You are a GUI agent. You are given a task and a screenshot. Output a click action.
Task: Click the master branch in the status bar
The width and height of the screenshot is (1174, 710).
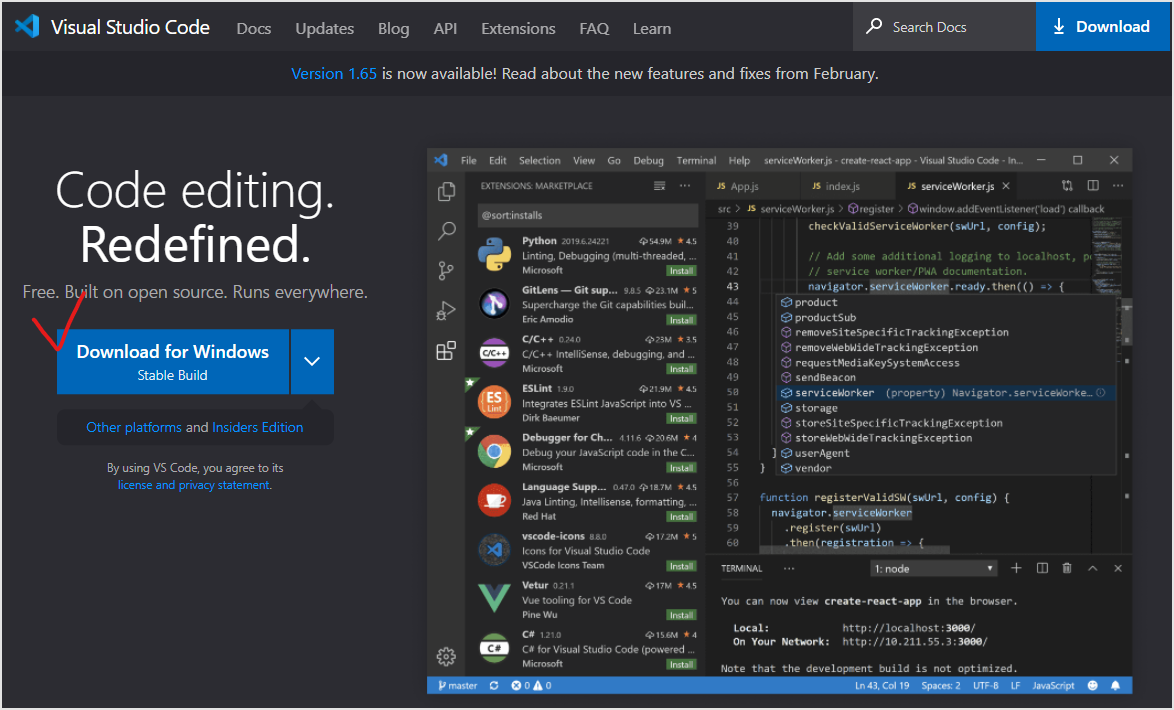(x=457, y=685)
